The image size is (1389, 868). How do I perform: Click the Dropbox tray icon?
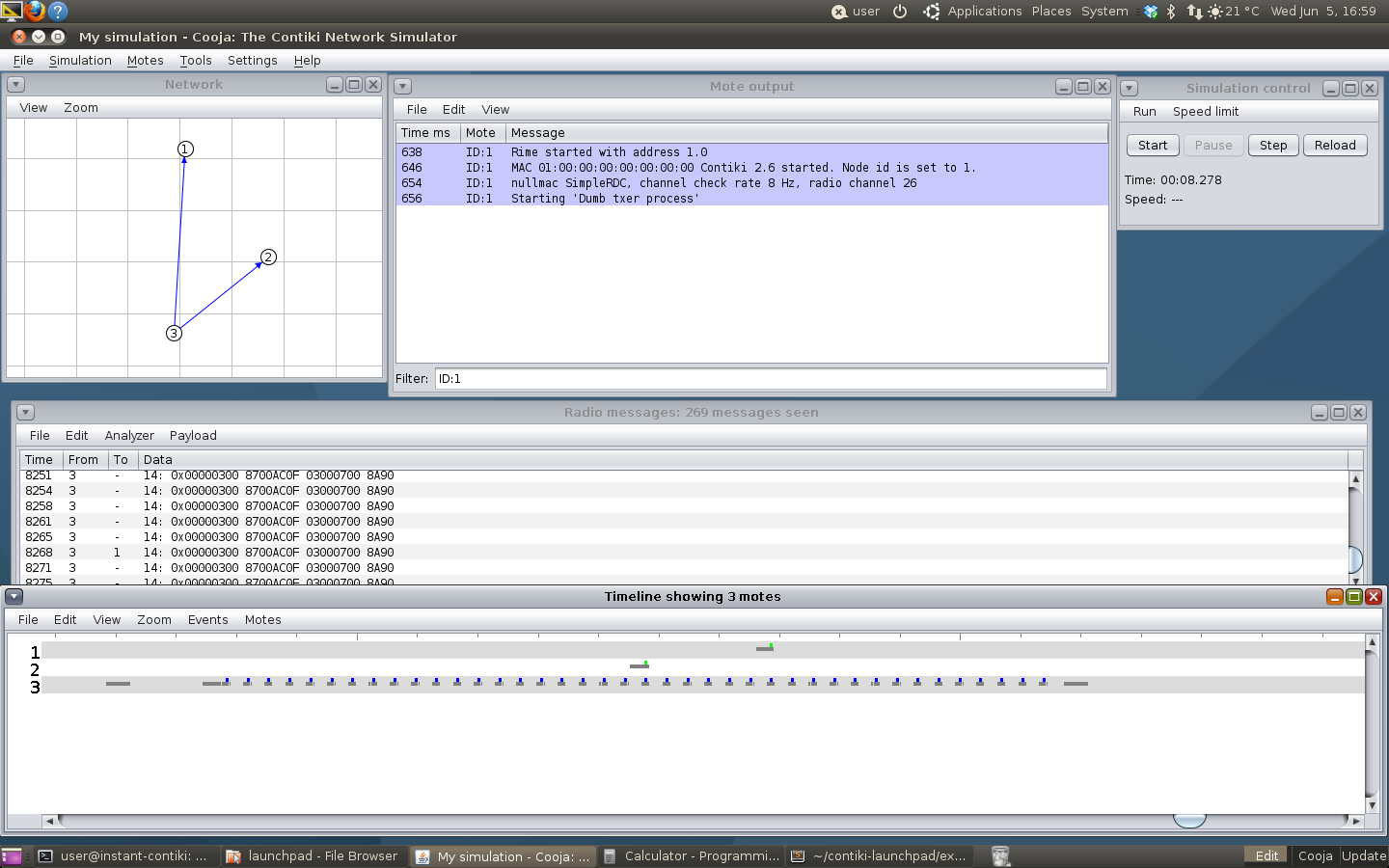1150,12
